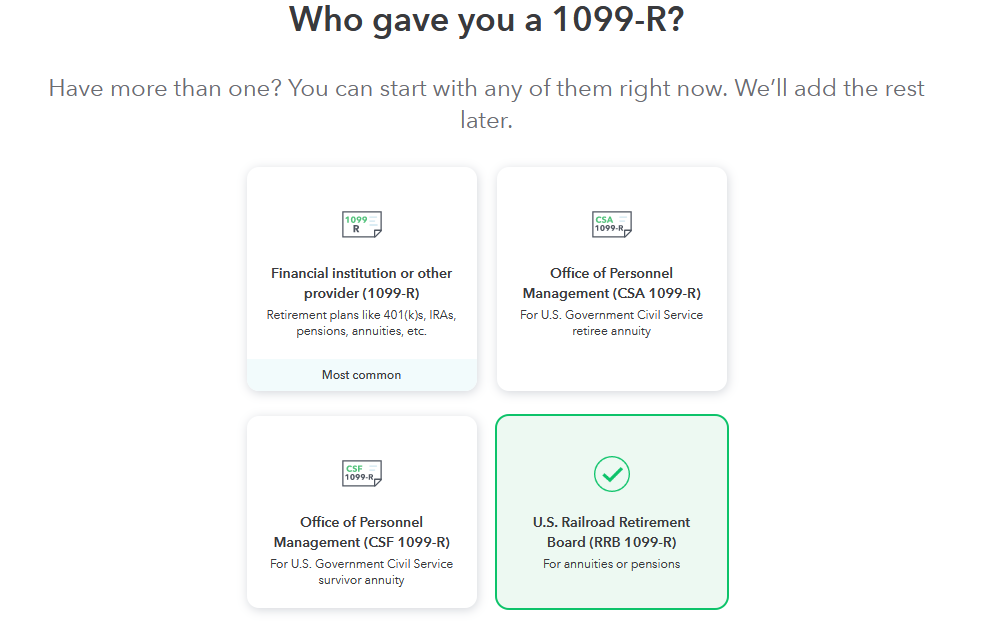Screen dimensions: 1006x642
Task: Click the Management (CSF 1099-R) title line
Action: click(362, 543)
